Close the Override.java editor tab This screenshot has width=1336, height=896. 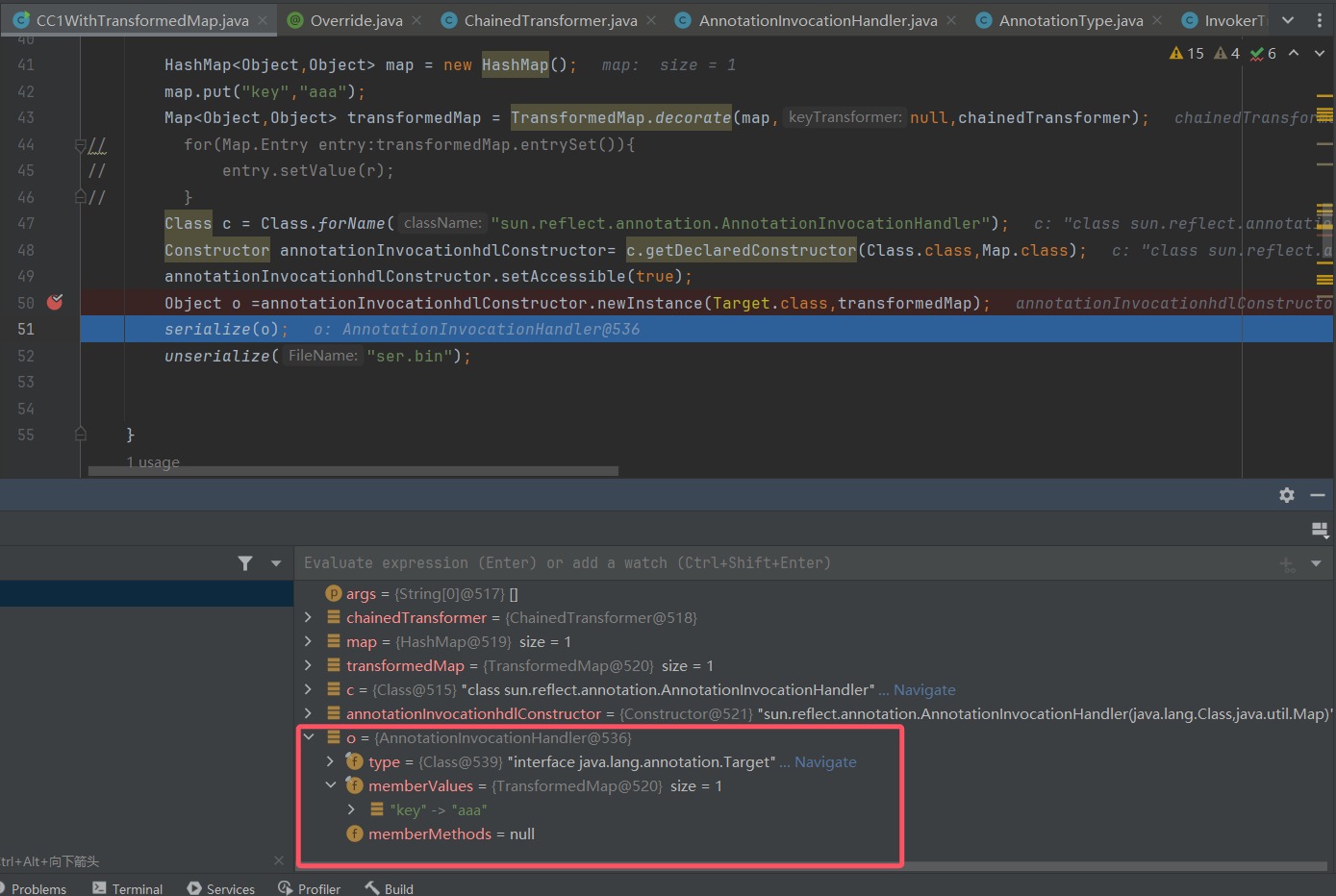click(416, 20)
